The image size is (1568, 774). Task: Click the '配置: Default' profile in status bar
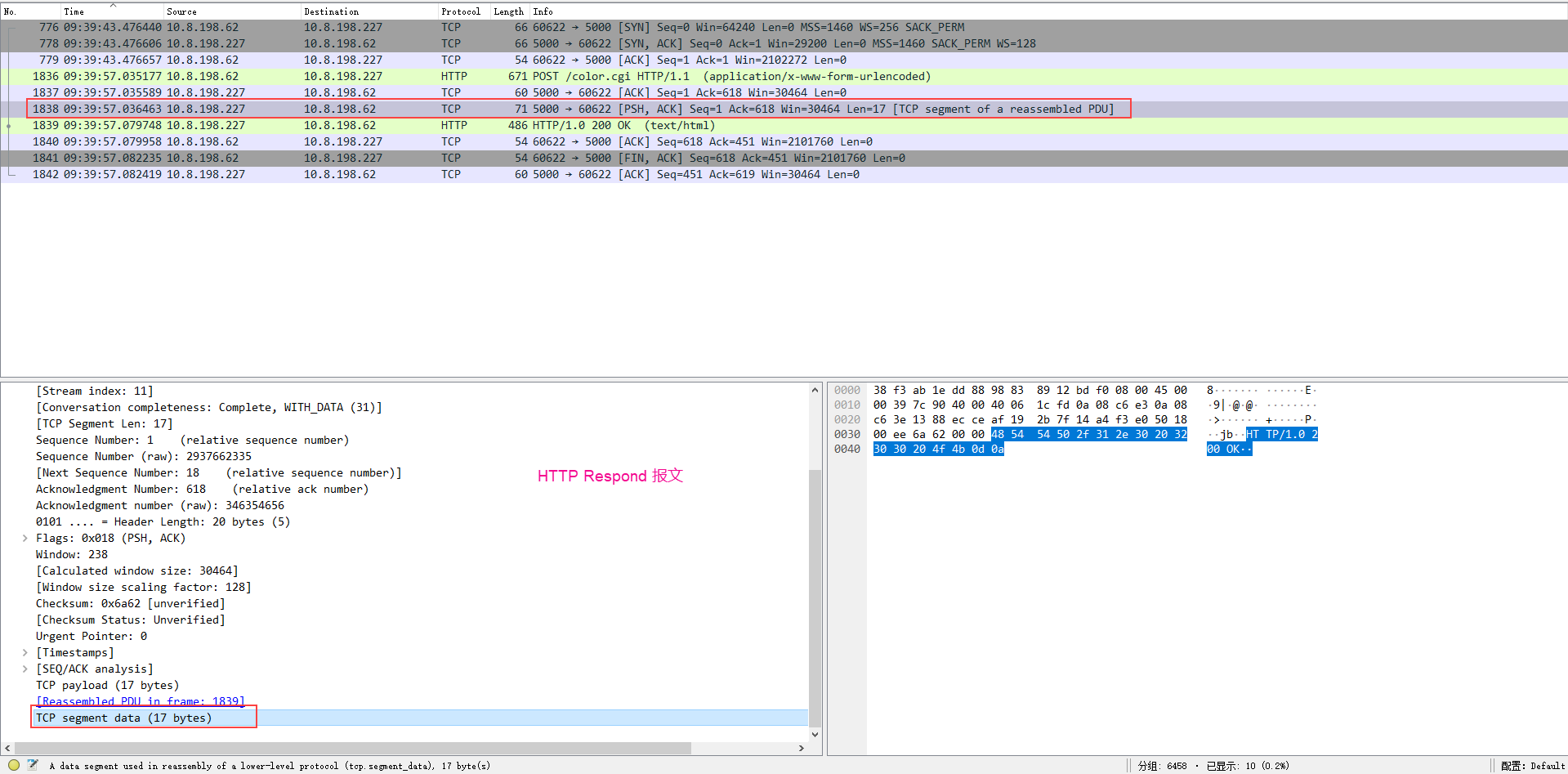[1533, 766]
